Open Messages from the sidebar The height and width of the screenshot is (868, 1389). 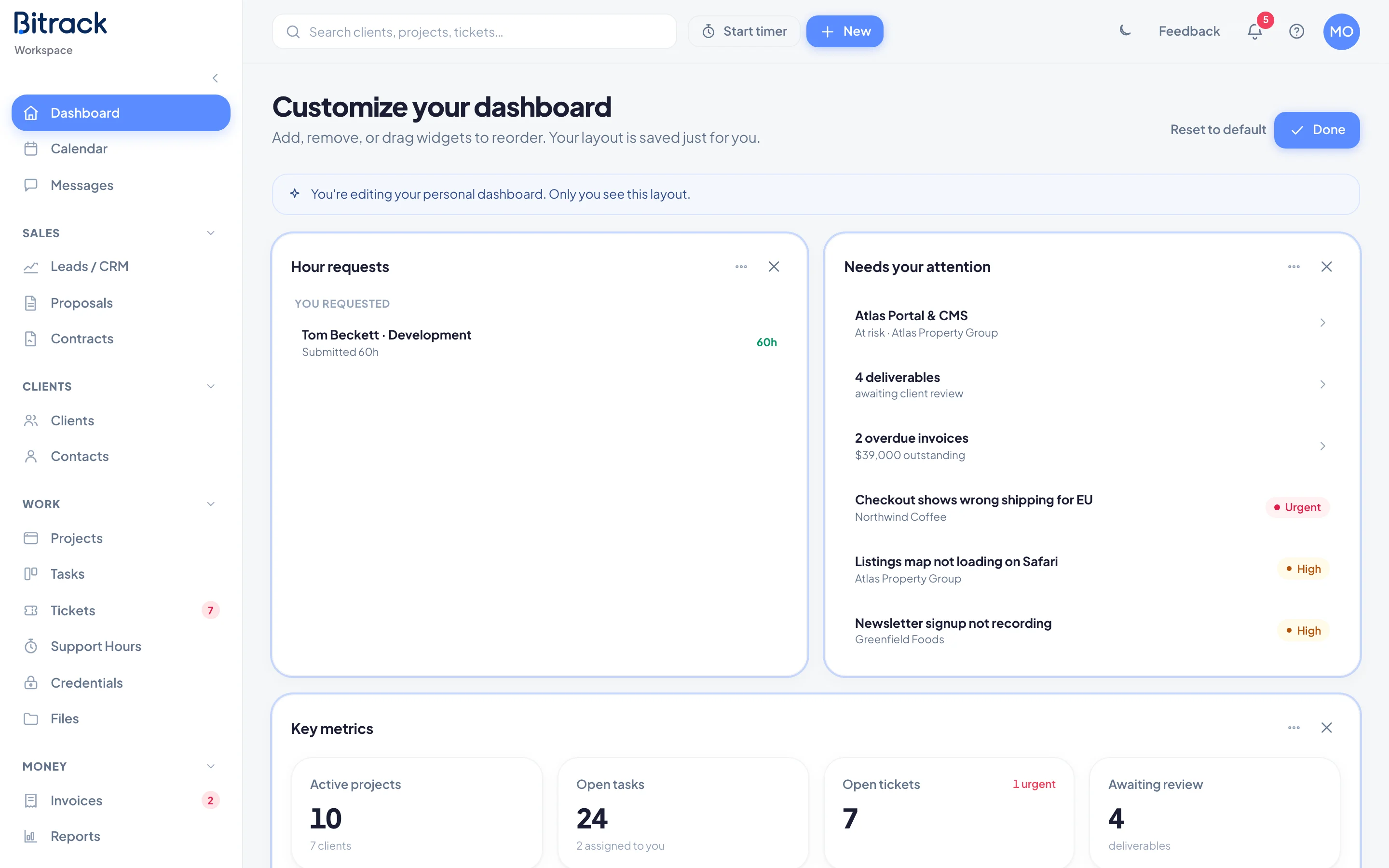click(x=121, y=186)
